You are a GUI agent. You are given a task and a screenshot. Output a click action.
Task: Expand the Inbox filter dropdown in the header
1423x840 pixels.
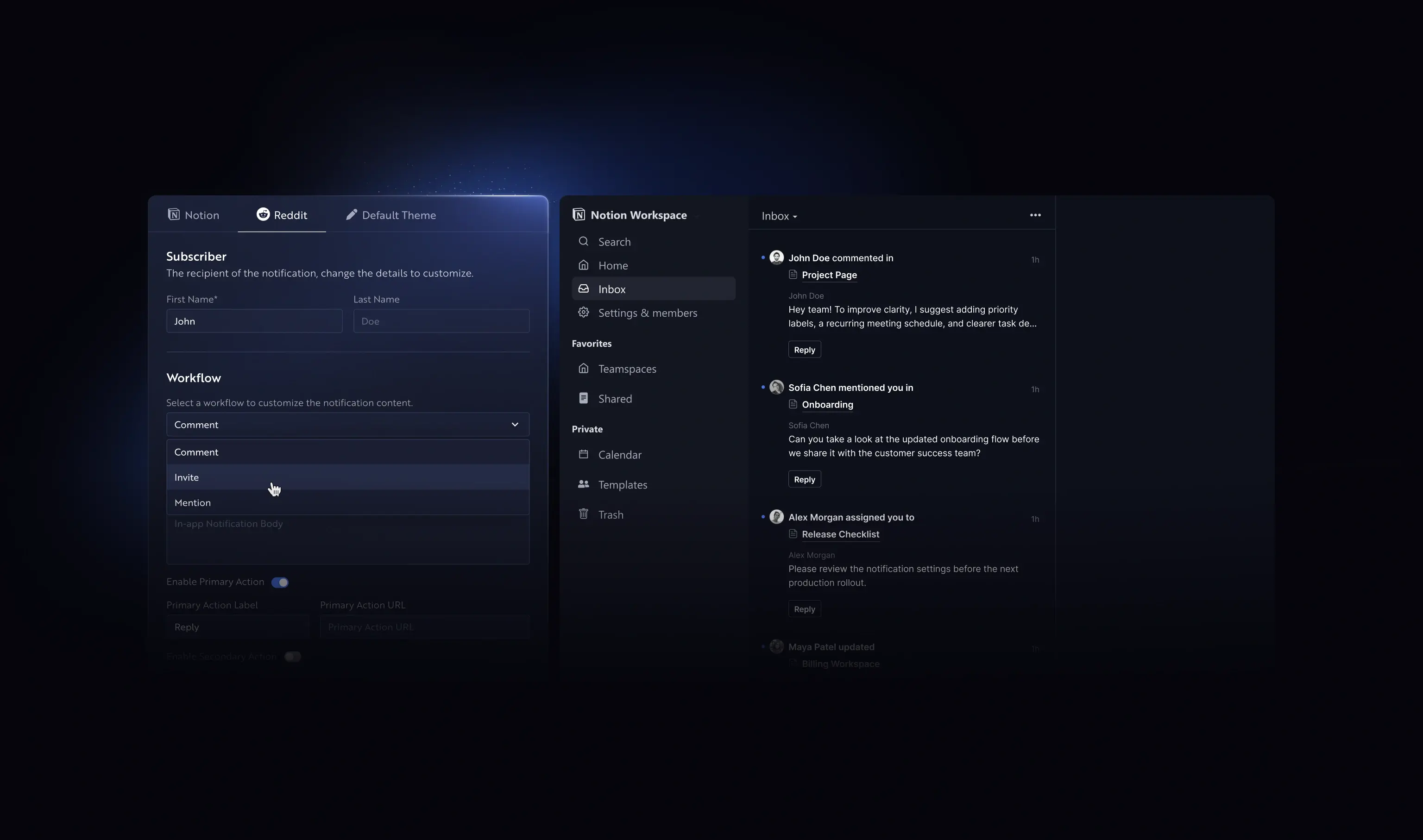click(779, 216)
